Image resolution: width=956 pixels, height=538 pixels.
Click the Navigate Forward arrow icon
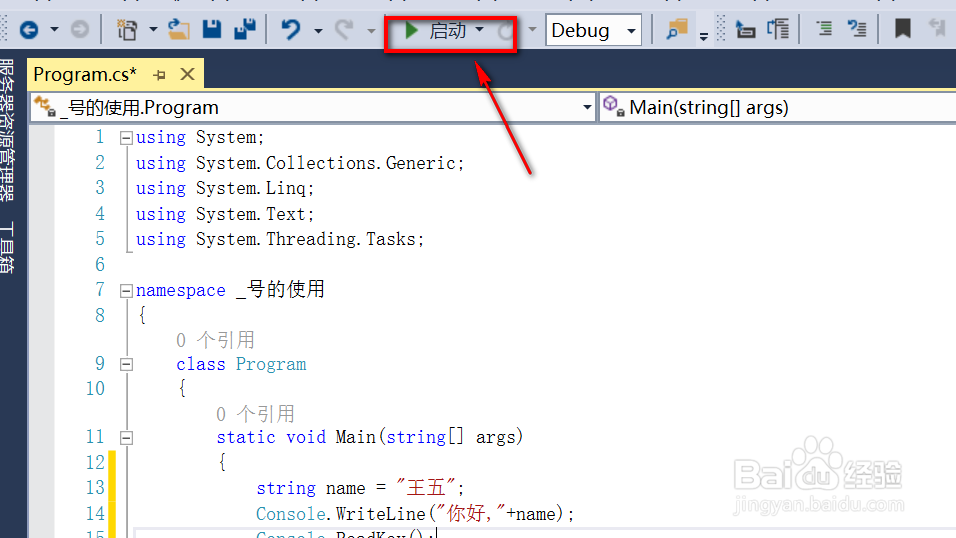pos(80,29)
